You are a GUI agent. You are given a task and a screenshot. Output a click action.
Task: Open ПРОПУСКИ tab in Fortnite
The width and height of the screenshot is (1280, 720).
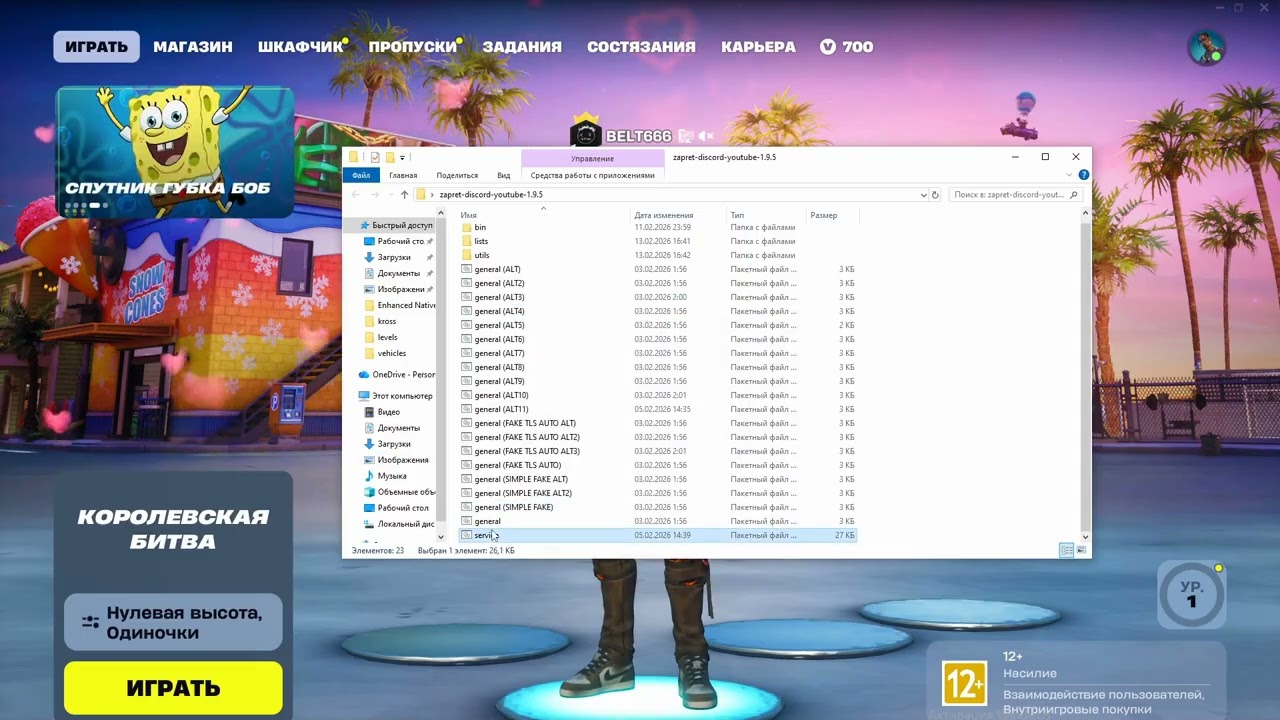(413, 47)
